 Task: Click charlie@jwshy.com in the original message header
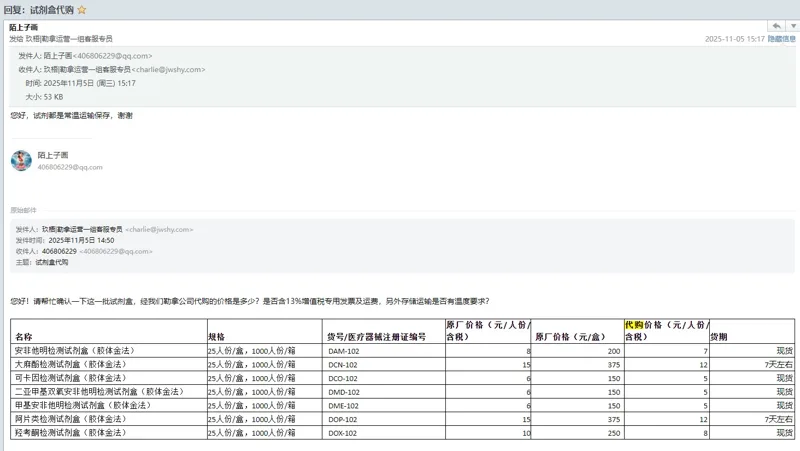159,230
